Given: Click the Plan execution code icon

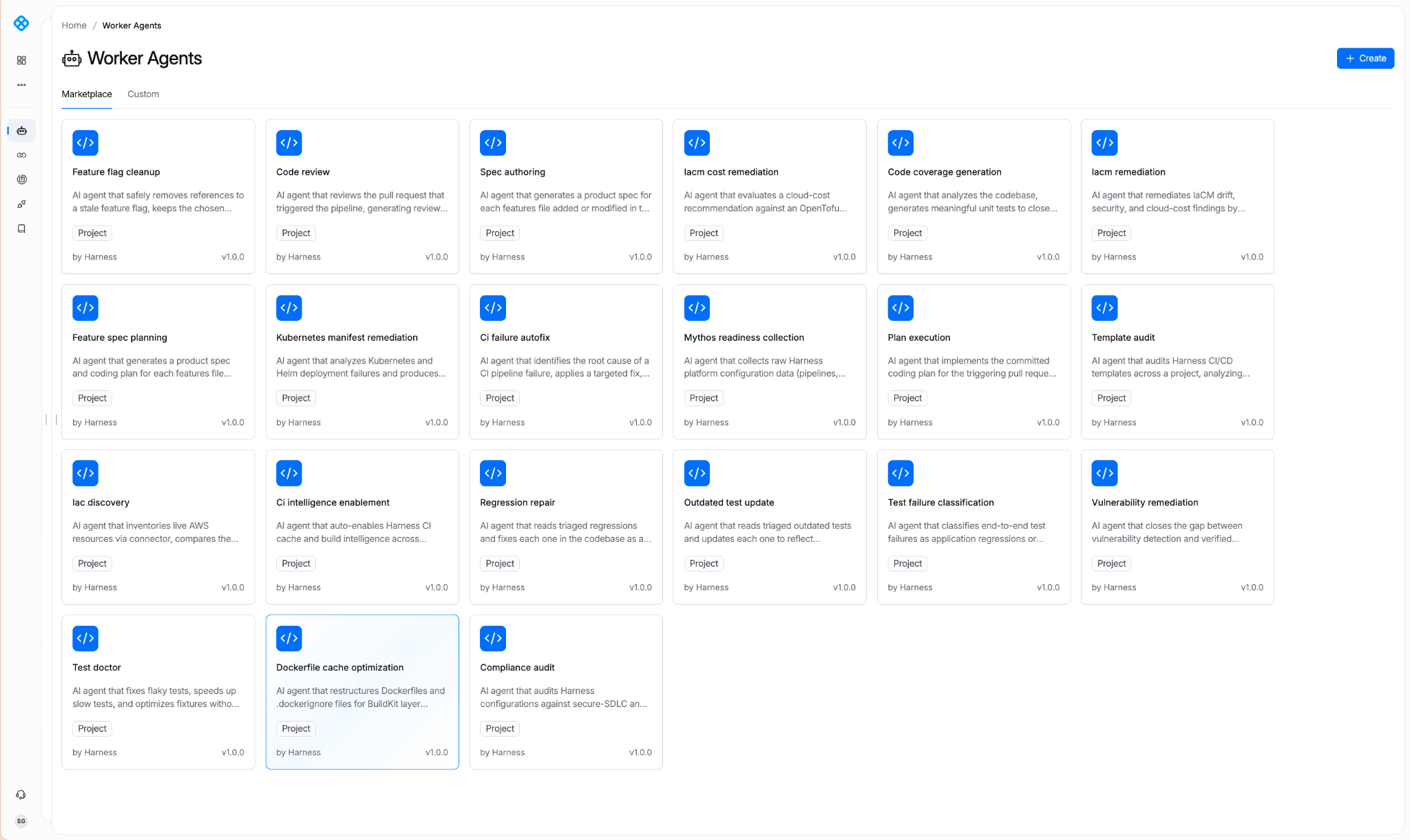Looking at the screenshot, I should 901,308.
